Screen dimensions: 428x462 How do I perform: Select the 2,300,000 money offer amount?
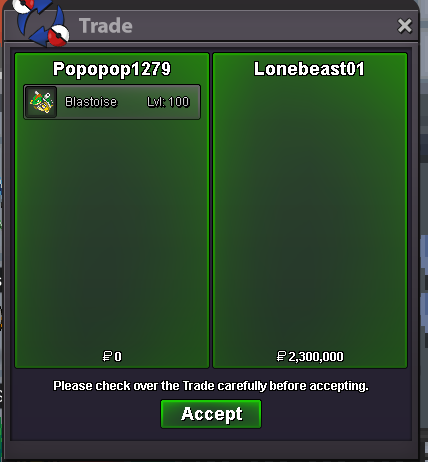point(316,357)
